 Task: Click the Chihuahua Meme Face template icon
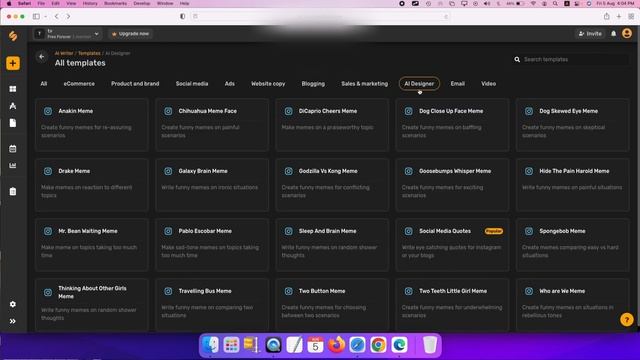pos(168,111)
